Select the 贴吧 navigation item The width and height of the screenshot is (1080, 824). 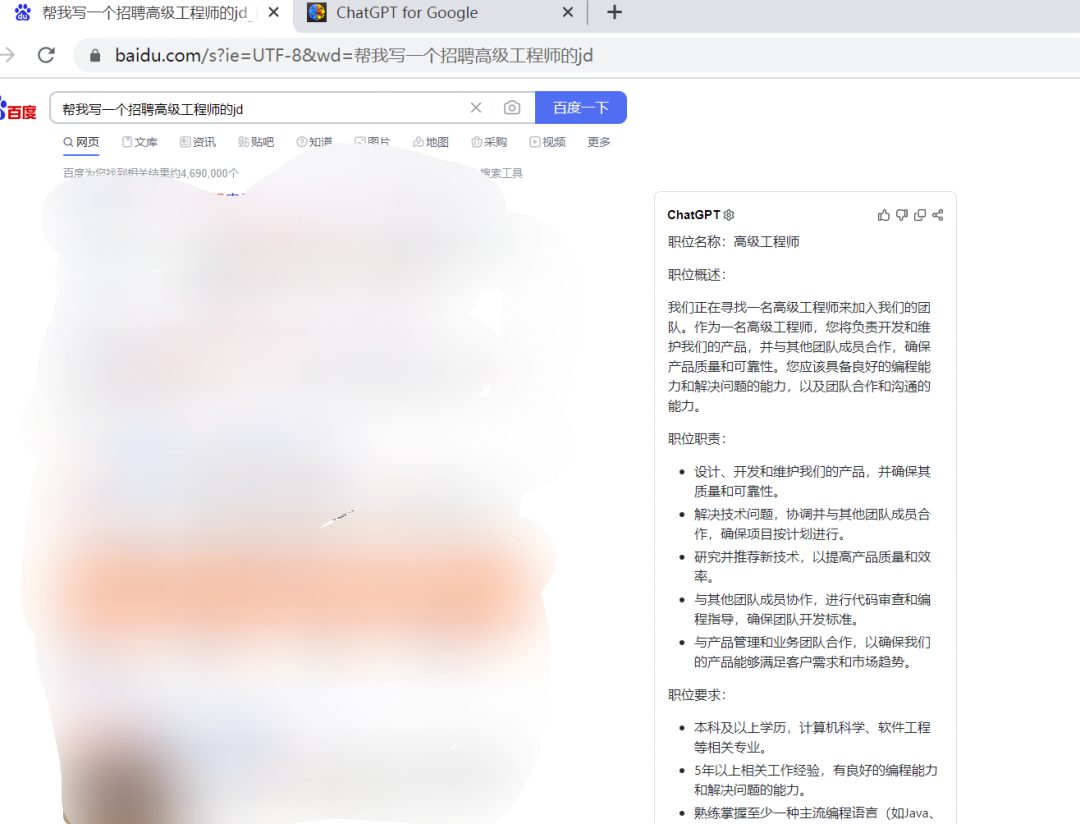coord(256,142)
